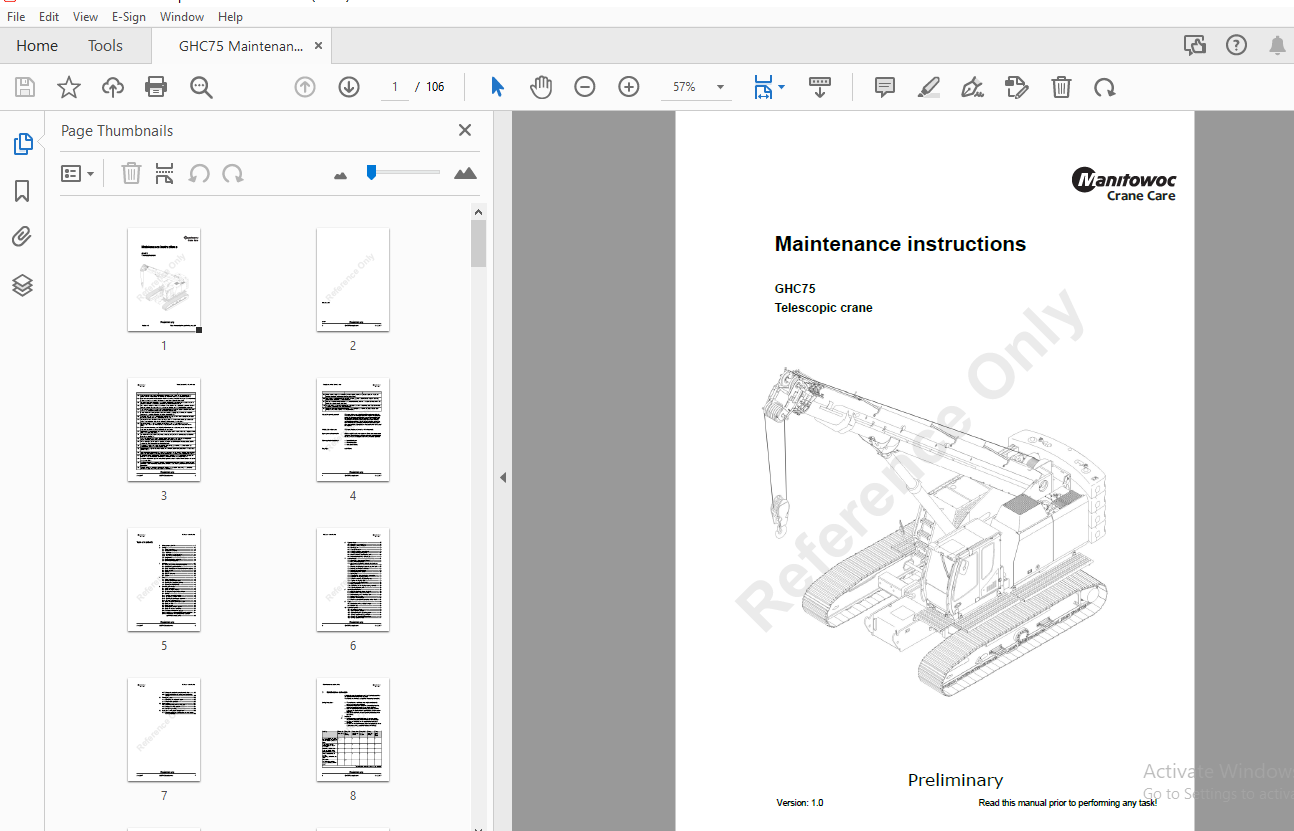Viewport: 1294px width, 831px height.
Task: Delete selected thumbnail pages trash icon
Action: pos(131,174)
